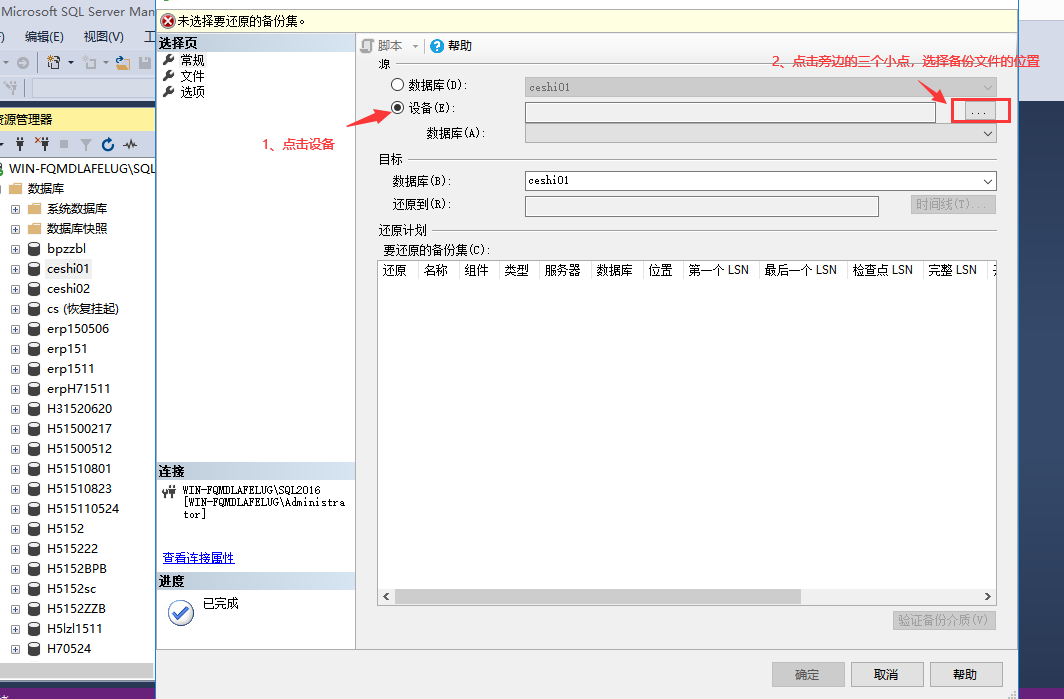Open the target 数据库(B) dropdown
The height and width of the screenshot is (699, 1064).
coord(988,181)
